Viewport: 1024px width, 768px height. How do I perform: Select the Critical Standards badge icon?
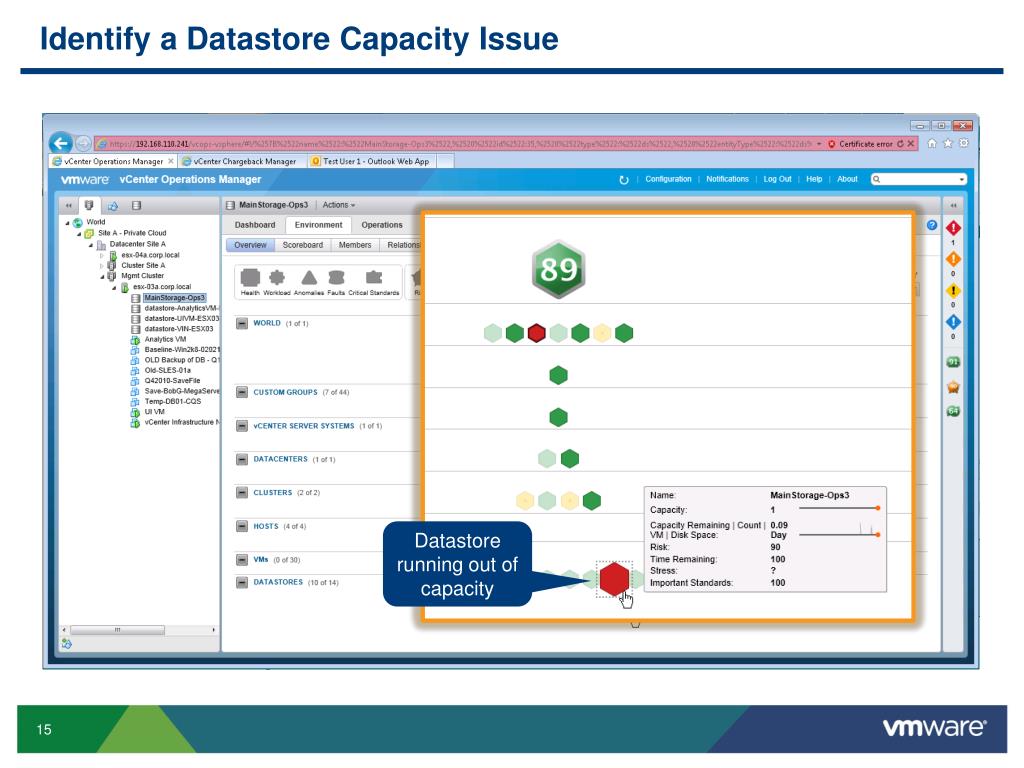point(374,277)
